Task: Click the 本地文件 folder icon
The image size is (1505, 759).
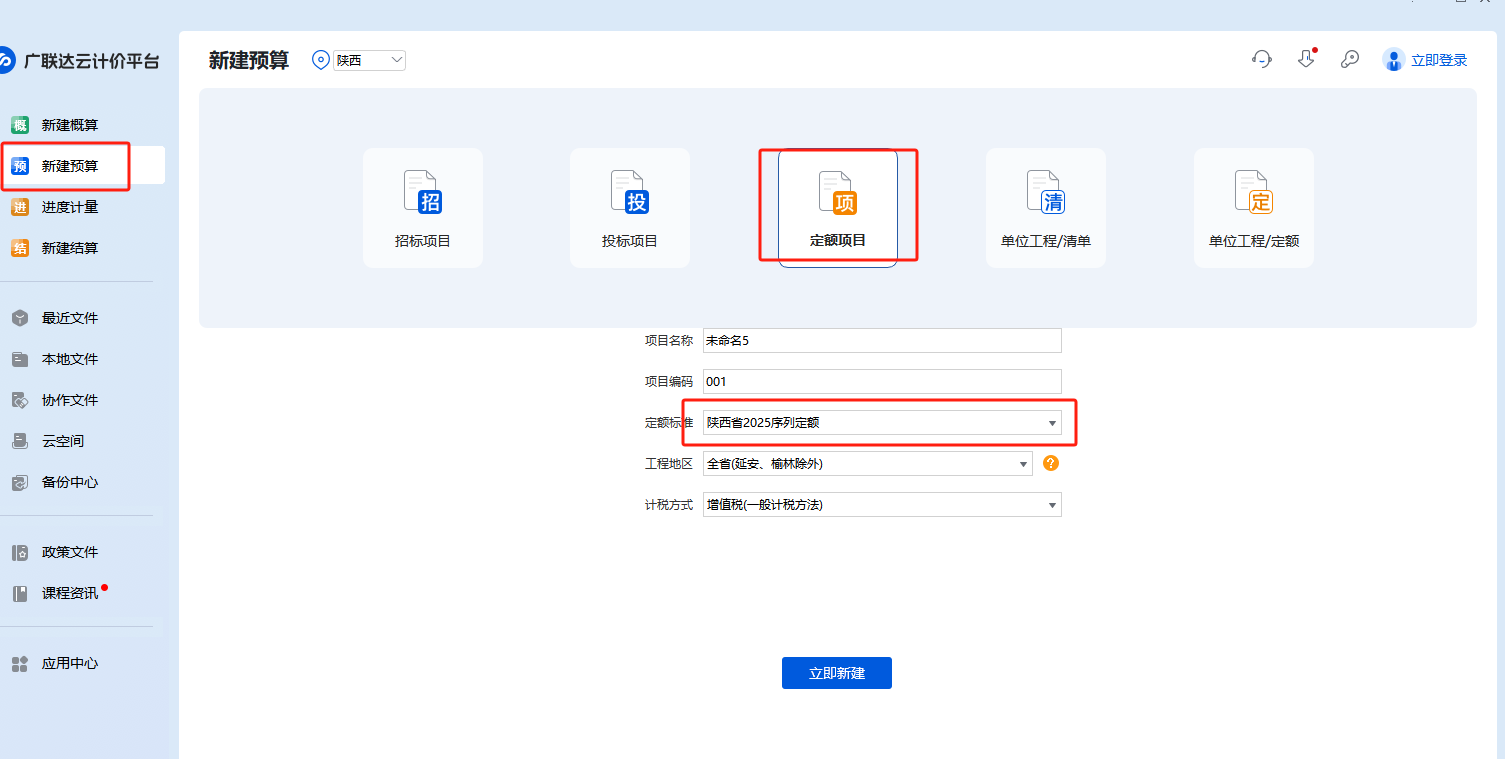Action: 20,359
